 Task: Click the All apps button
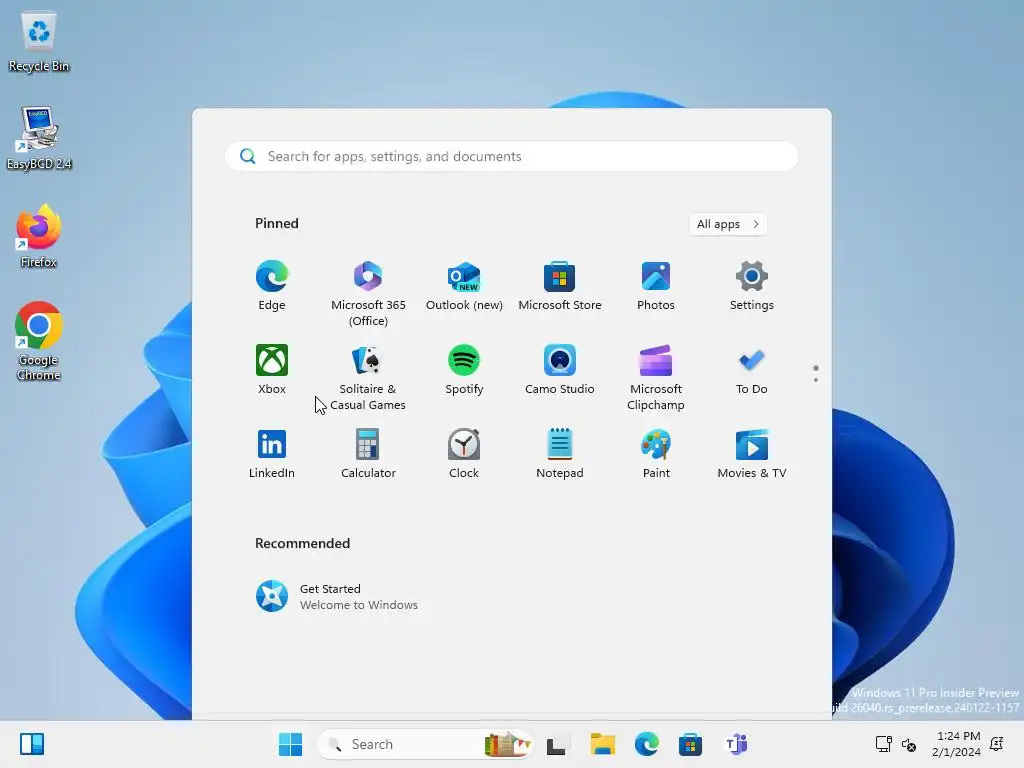728,224
